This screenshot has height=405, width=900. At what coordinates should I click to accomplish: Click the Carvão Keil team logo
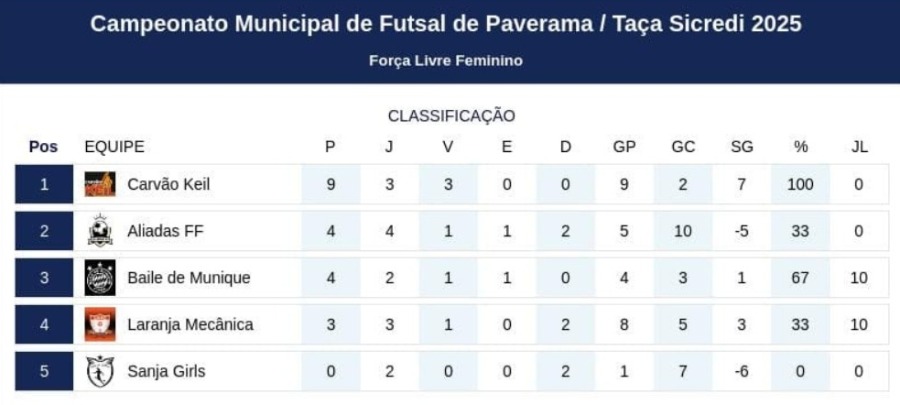click(100, 184)
